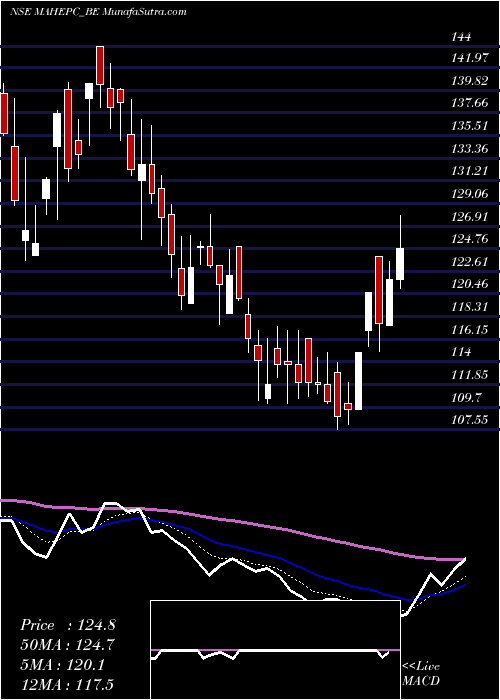Select the 137.66 price axis label

[x=471, y=103]
